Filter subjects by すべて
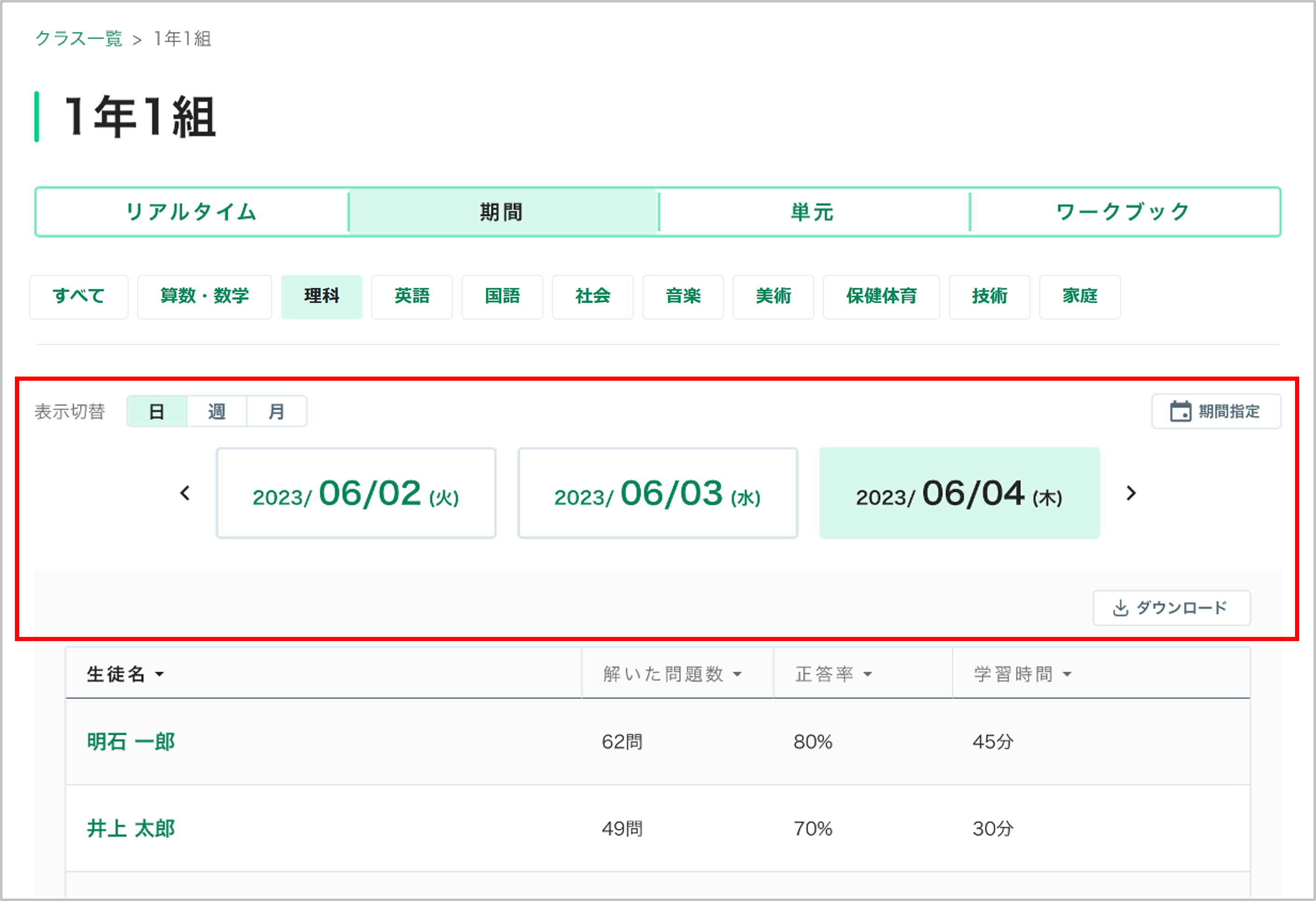 [x=79, y=297]
